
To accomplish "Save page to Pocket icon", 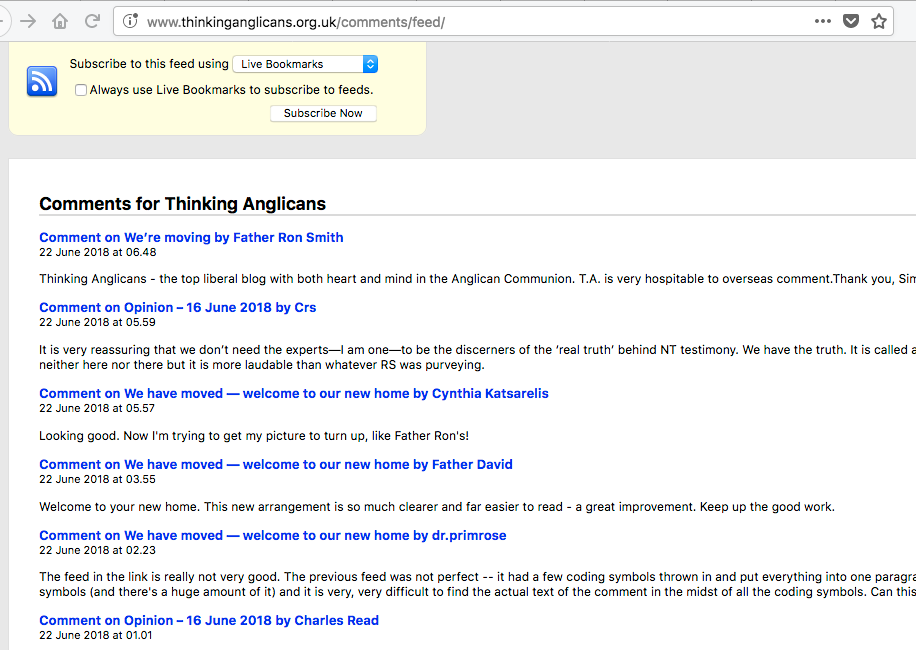I will click(x=851, y=22).
